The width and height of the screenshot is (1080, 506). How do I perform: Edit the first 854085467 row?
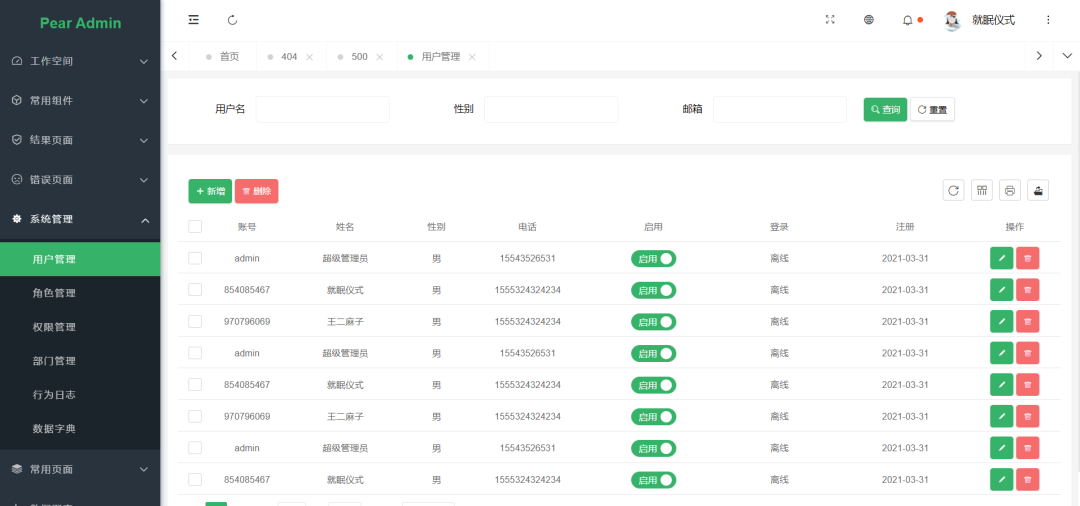click(x=1001, y=290)
